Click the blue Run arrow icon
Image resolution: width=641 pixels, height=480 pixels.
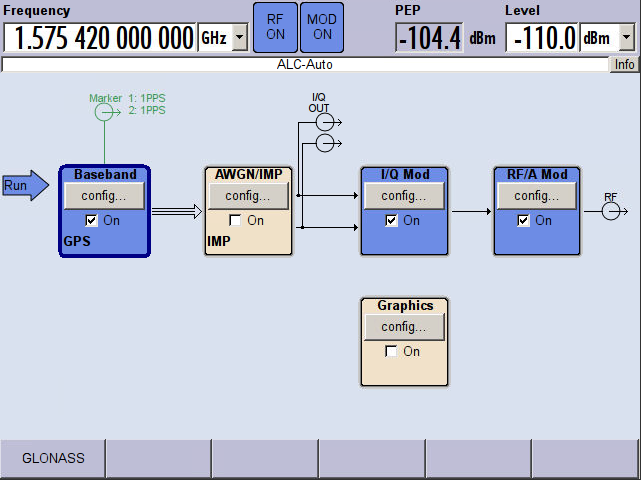pos(24,185)
